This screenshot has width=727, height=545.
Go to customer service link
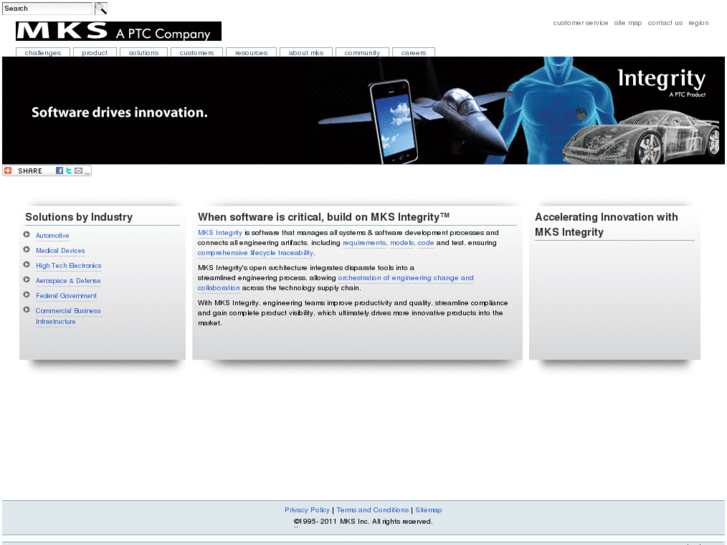580,23
